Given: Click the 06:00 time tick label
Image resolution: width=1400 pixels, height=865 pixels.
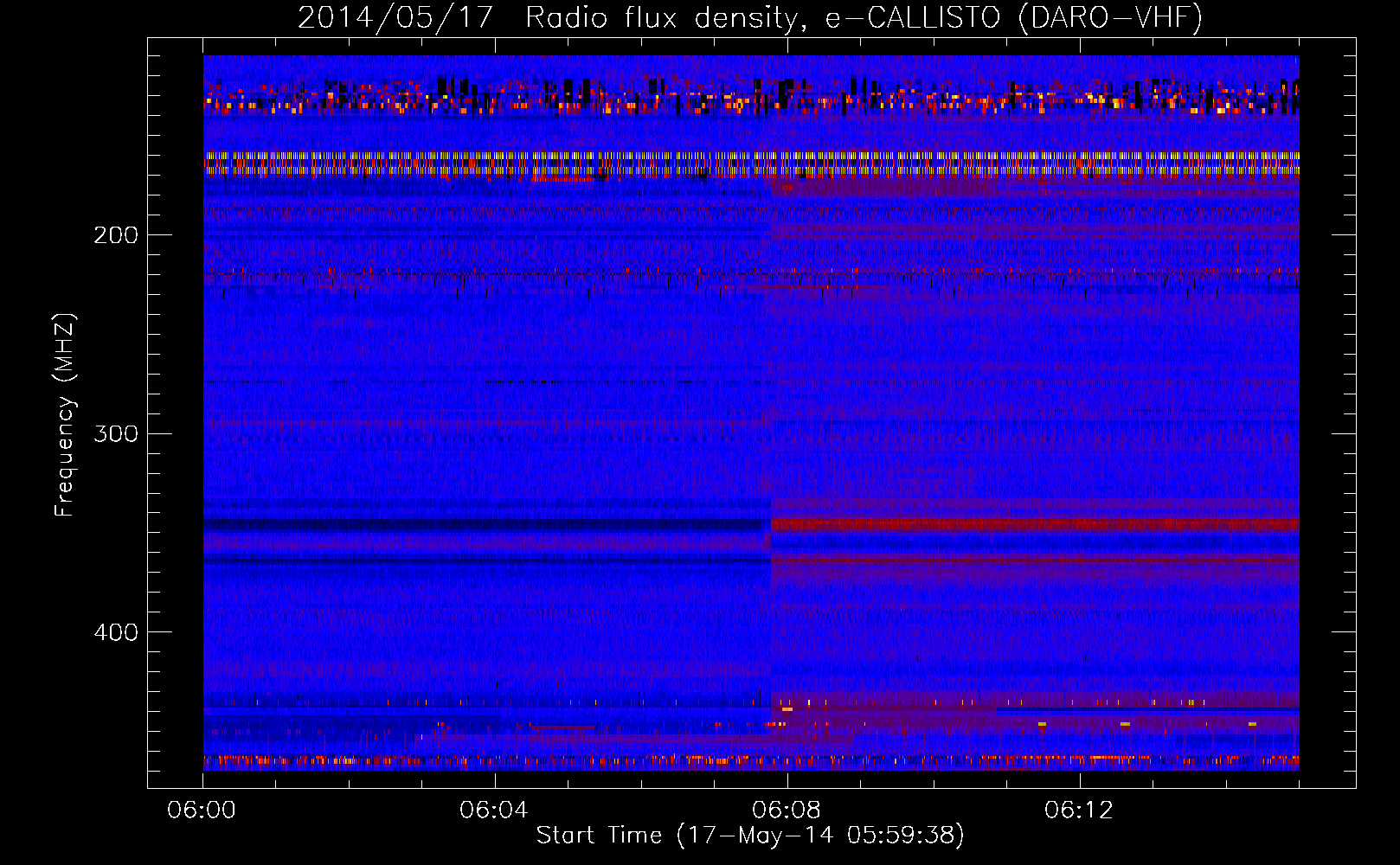Looking at the screenshot, I should click(x=202, y=811).
